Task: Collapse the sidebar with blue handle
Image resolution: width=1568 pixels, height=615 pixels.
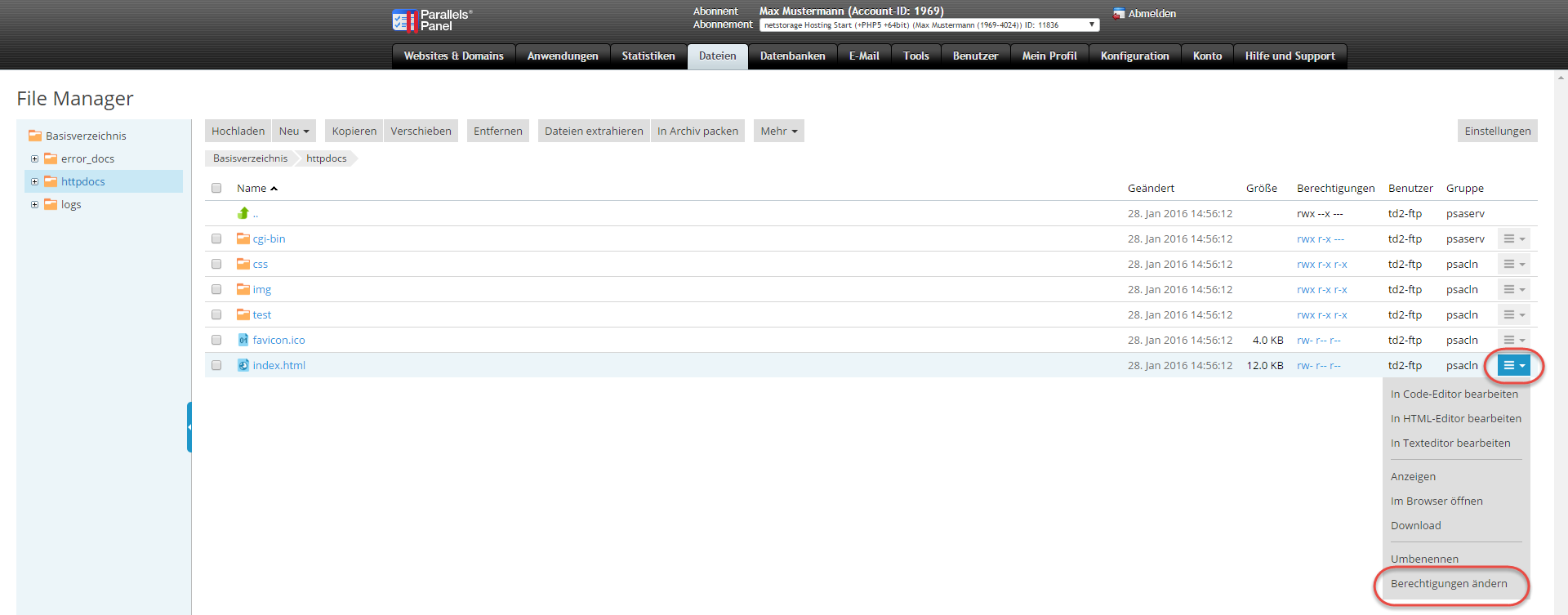Action: click(x=189, y=427)
